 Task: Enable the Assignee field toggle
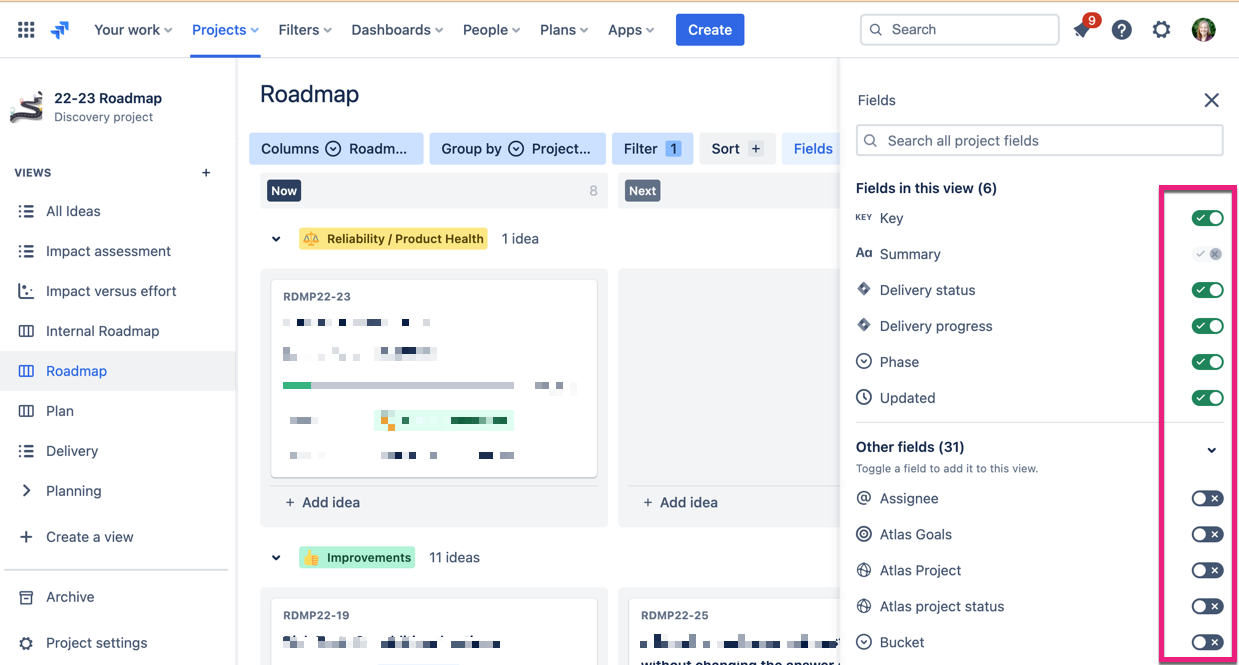[x=1207, y=497]
